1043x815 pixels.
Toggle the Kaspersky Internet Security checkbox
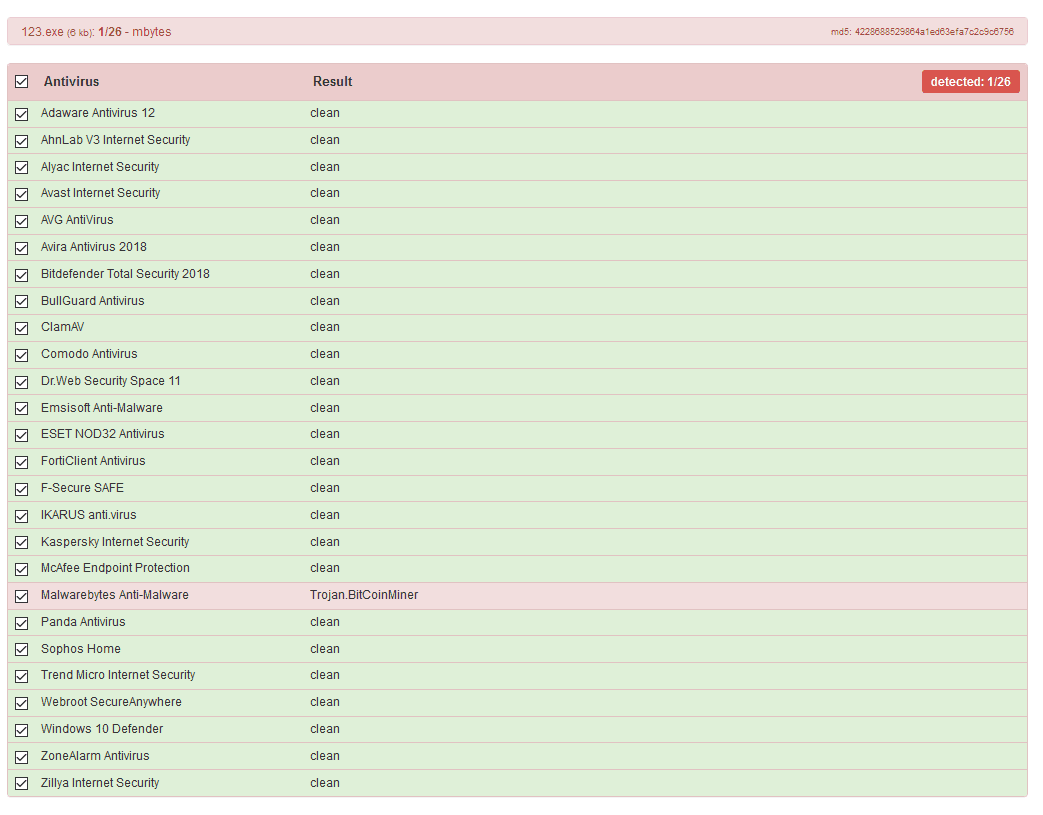point(21,542)
